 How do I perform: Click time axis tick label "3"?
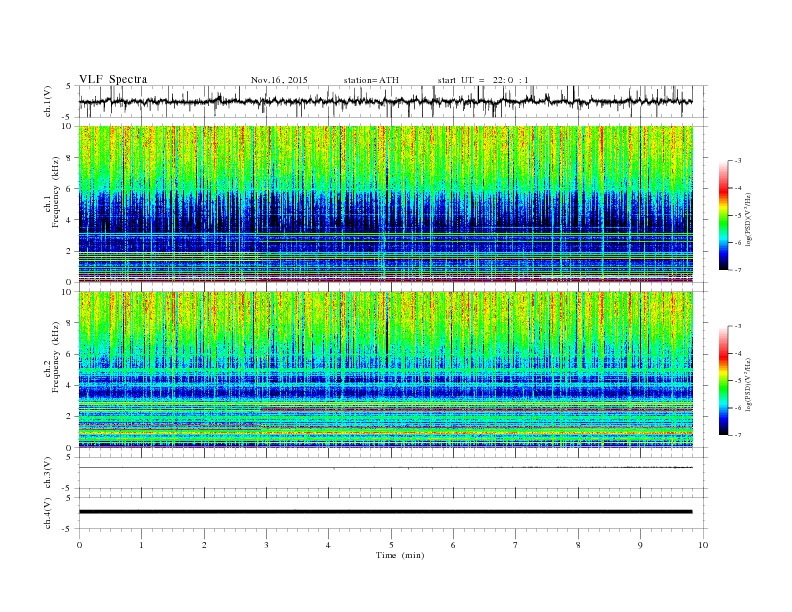[x=266, y=545]
